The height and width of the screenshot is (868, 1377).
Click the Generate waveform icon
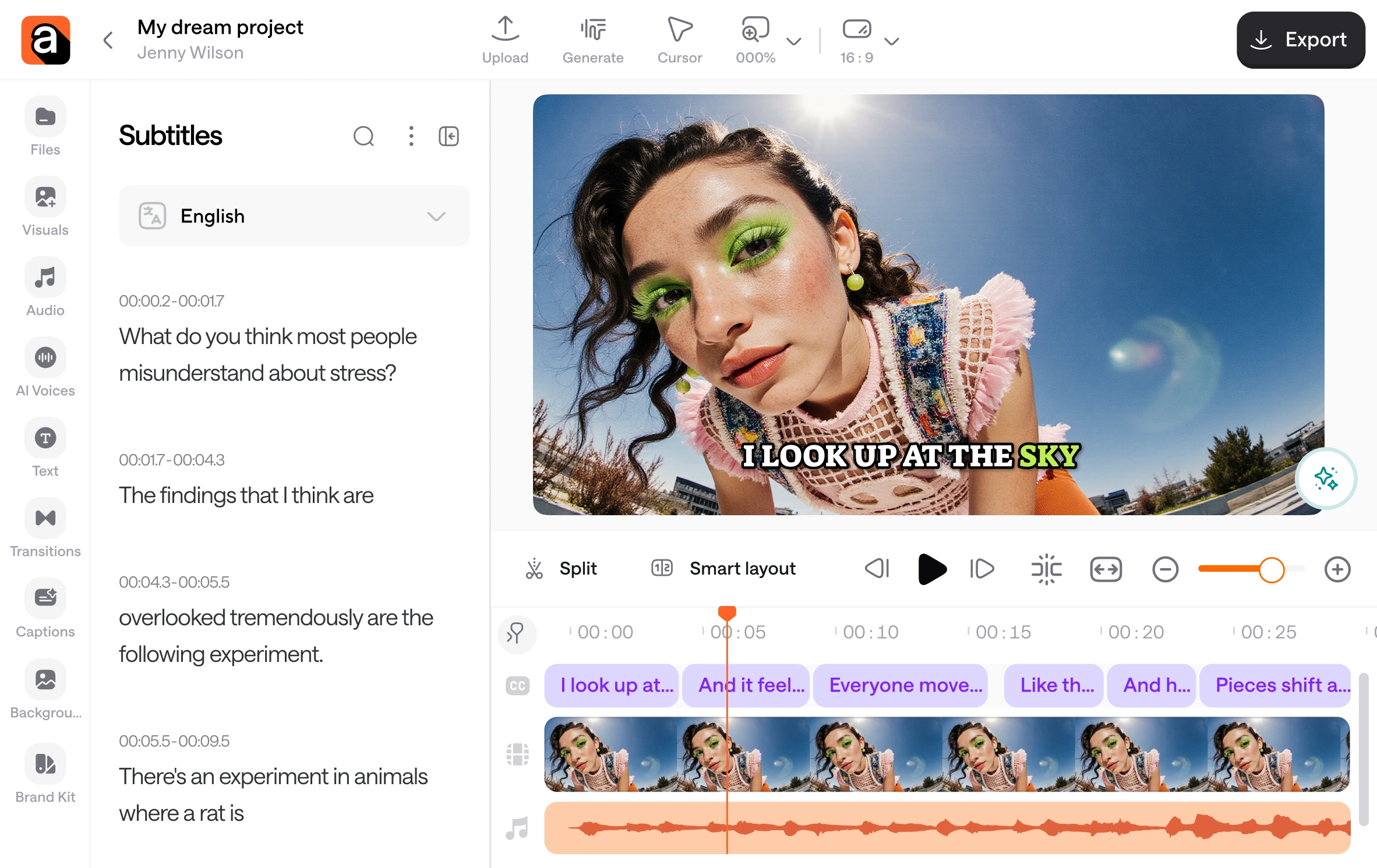(x=592, y=29)
